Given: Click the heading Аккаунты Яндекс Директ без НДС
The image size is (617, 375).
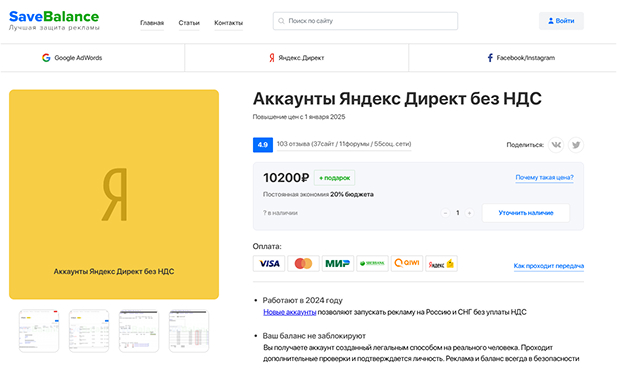Looking at the screenshot, I should click(x=397, y=99).
